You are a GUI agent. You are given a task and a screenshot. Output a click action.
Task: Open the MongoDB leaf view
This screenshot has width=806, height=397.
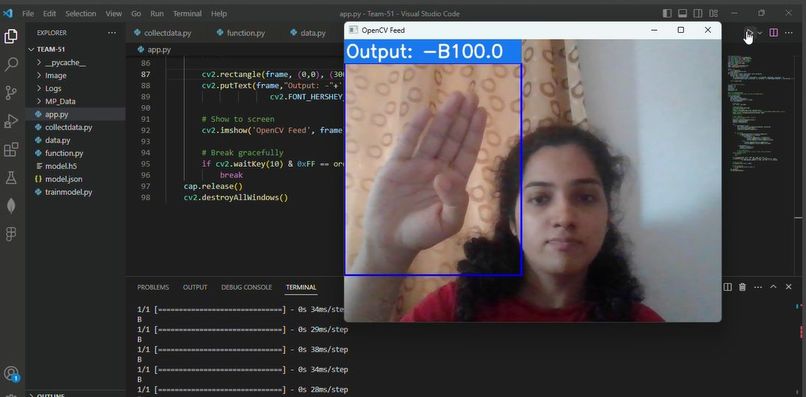coord(11,206)
